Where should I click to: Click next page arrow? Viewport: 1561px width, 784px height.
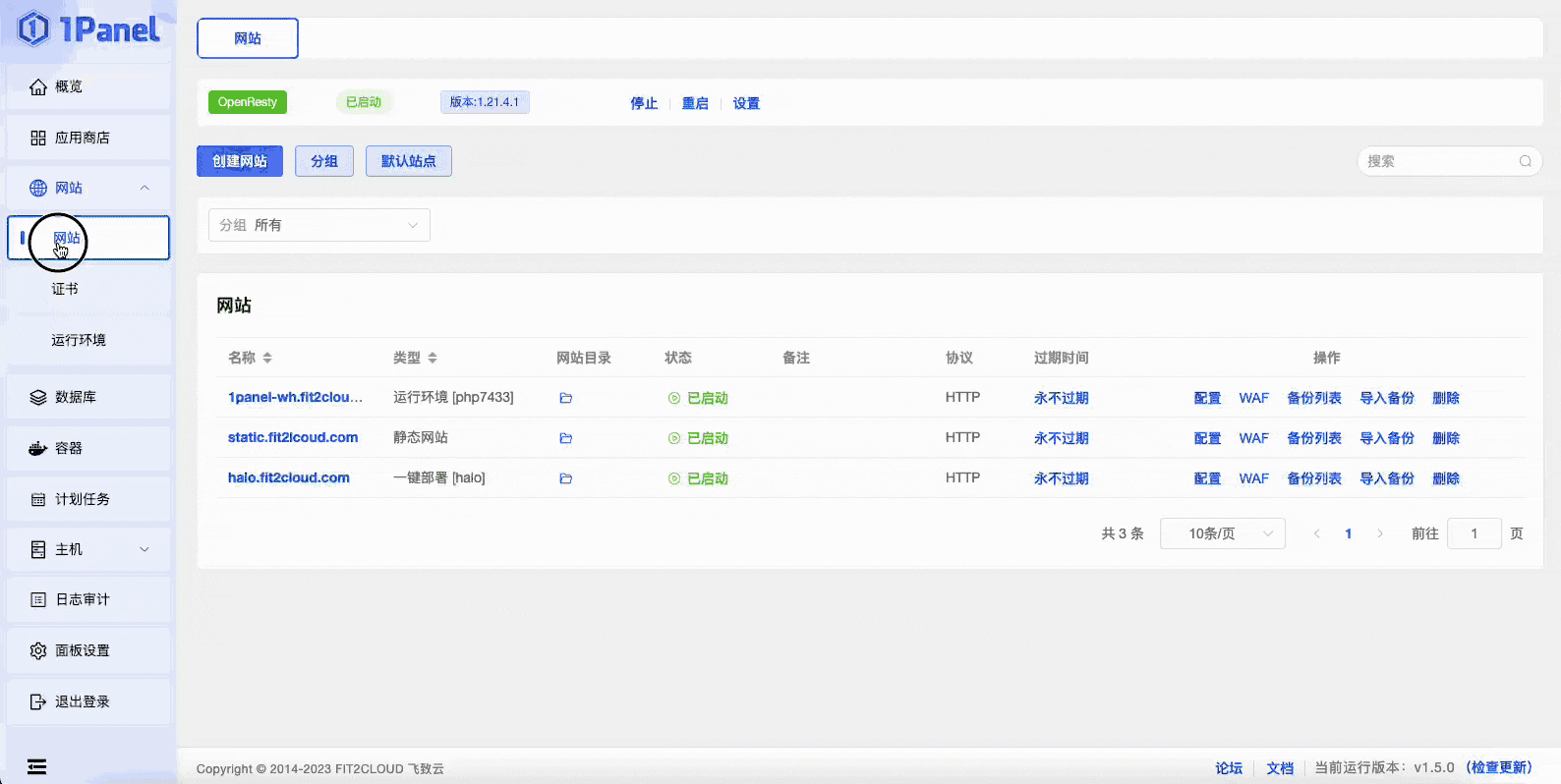coord(1380,533)
